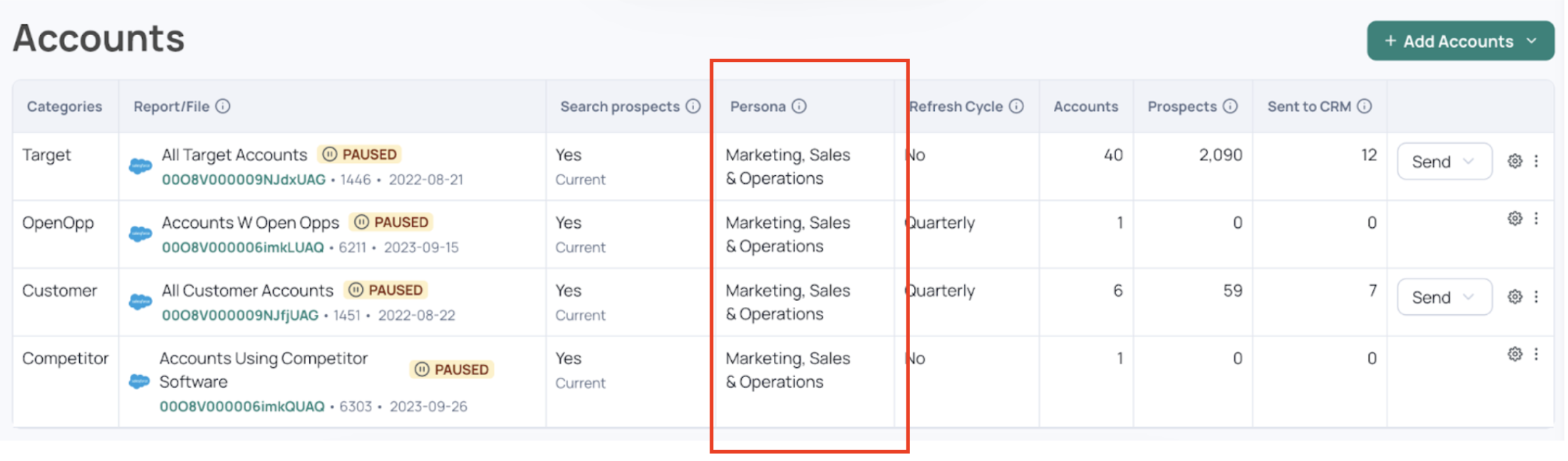Click the Salesforce cloud icon for Customer row
This screenshot has height=461, width=1568.
pos(140,301)
